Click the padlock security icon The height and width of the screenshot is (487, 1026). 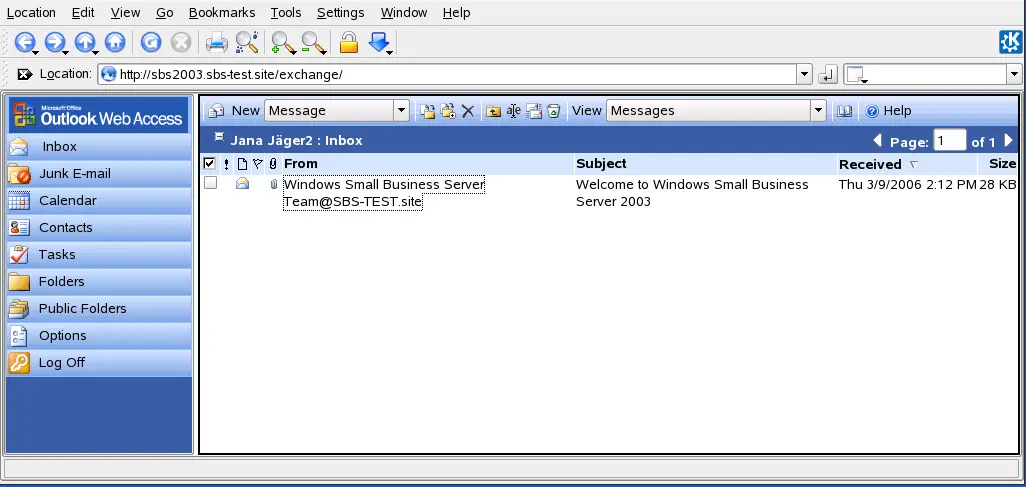[348, 42]
